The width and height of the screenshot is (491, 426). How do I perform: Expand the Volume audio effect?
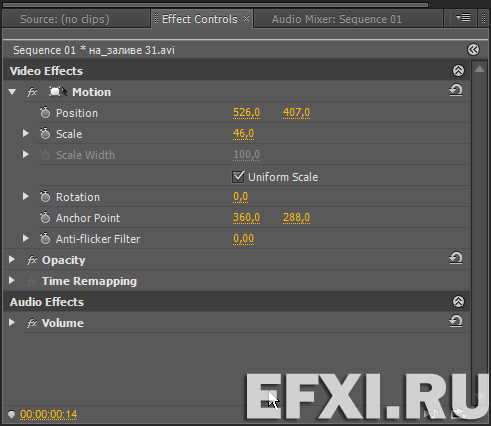click(x=12, y=323)
